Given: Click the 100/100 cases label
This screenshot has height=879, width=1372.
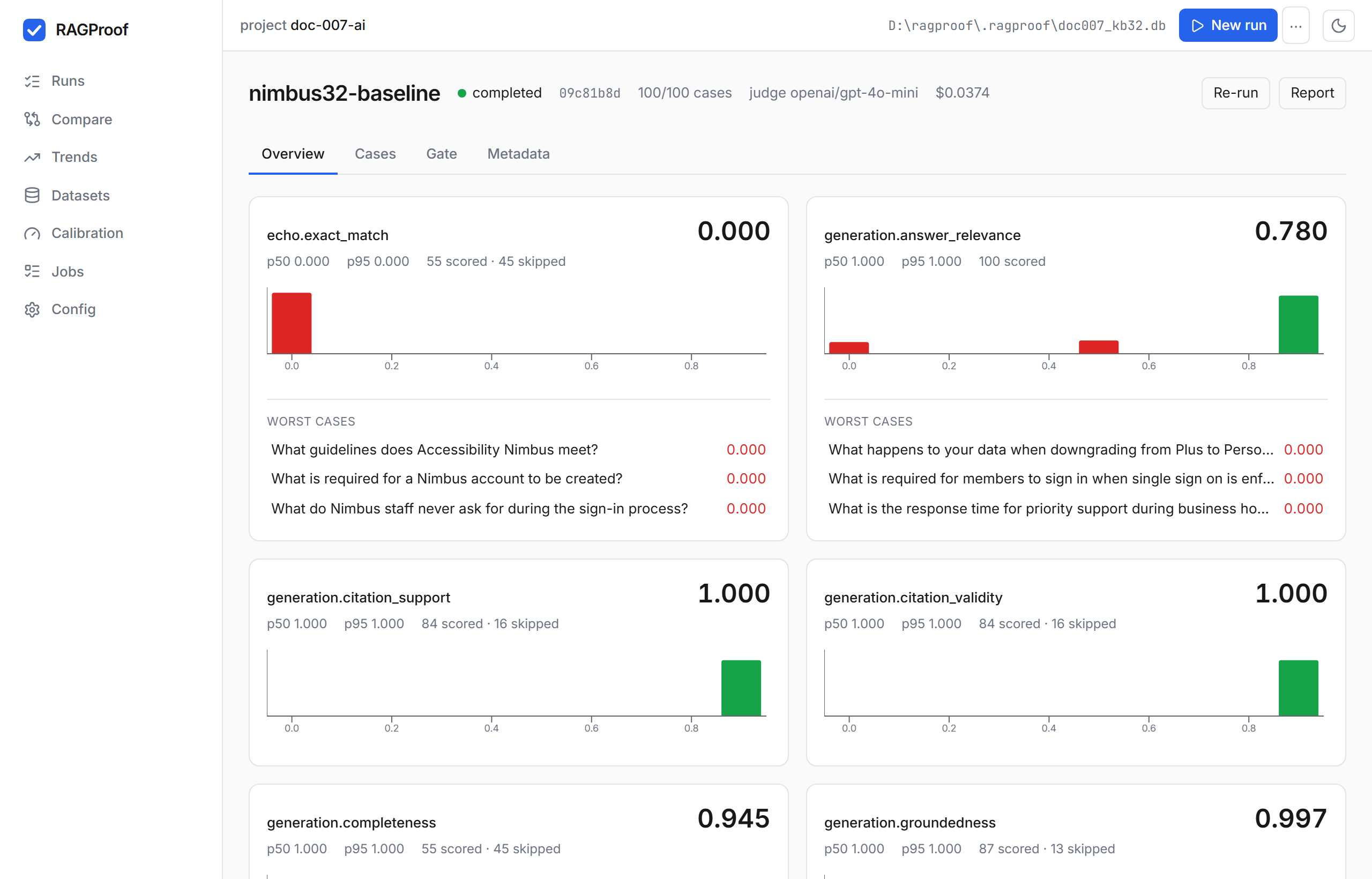Looking at the screenshot, I should [x=684, y=93].
